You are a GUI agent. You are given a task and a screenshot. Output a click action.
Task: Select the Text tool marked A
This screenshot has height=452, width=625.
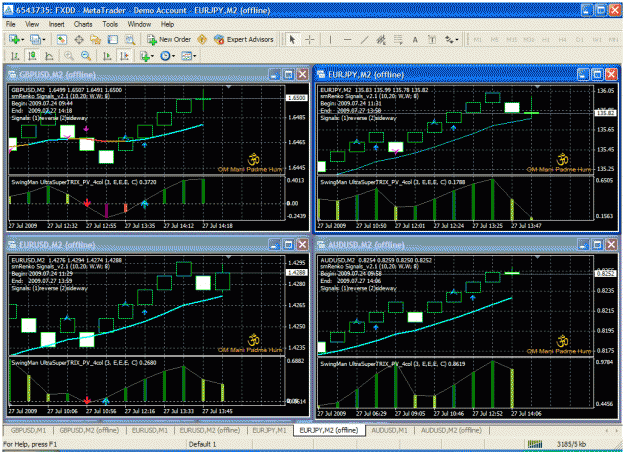click(415, 39)
